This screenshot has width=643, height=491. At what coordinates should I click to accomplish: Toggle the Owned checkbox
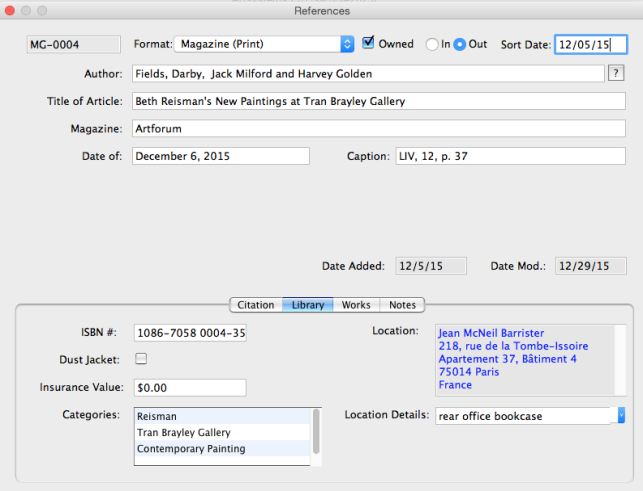(369, 43)
